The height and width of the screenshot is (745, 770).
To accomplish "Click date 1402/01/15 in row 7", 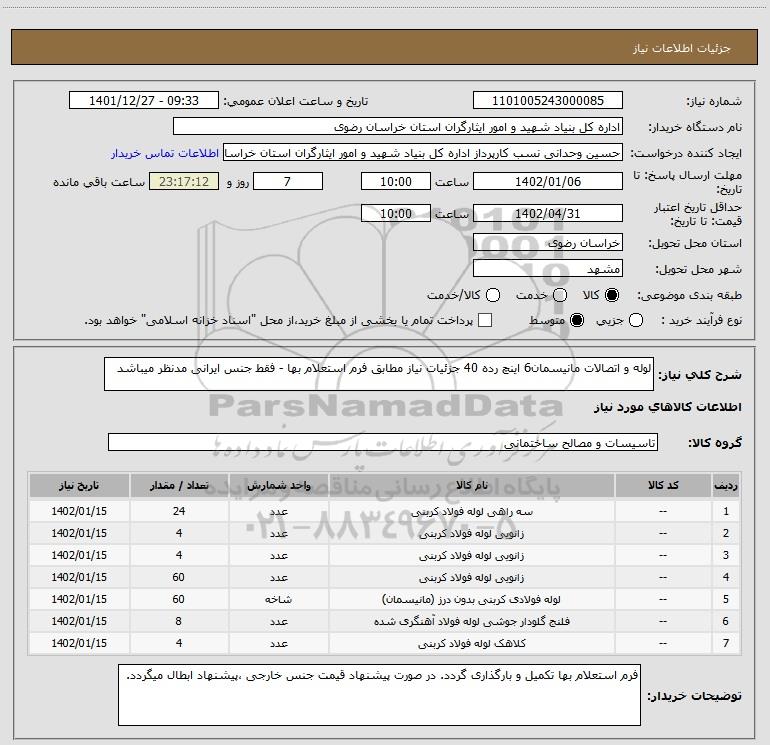I will (x=79, y=643).
